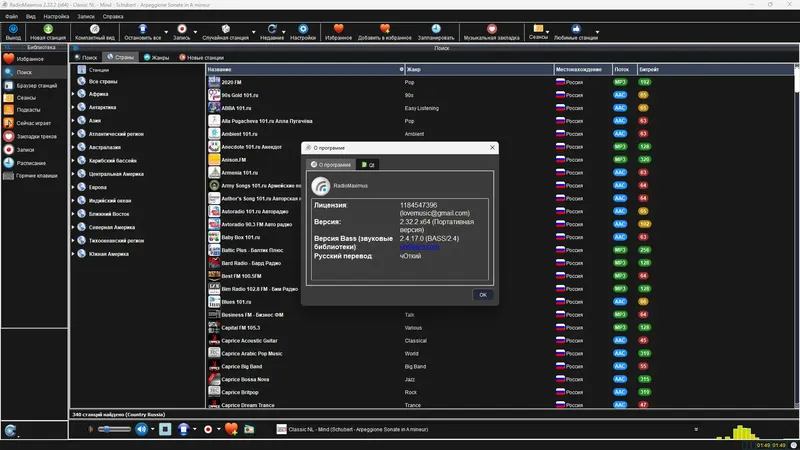The height and width of the screenshot is (450, 800).
Task: Switch to the Qt tab in about dialog
Action: 368,164
